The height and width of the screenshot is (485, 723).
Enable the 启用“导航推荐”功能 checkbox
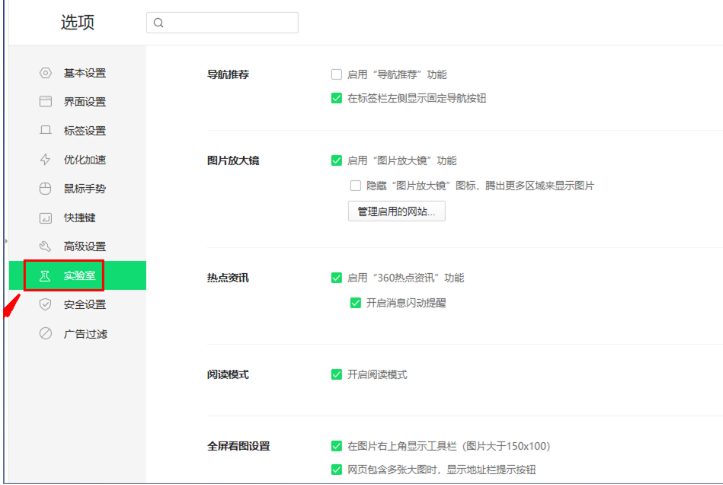337,74
